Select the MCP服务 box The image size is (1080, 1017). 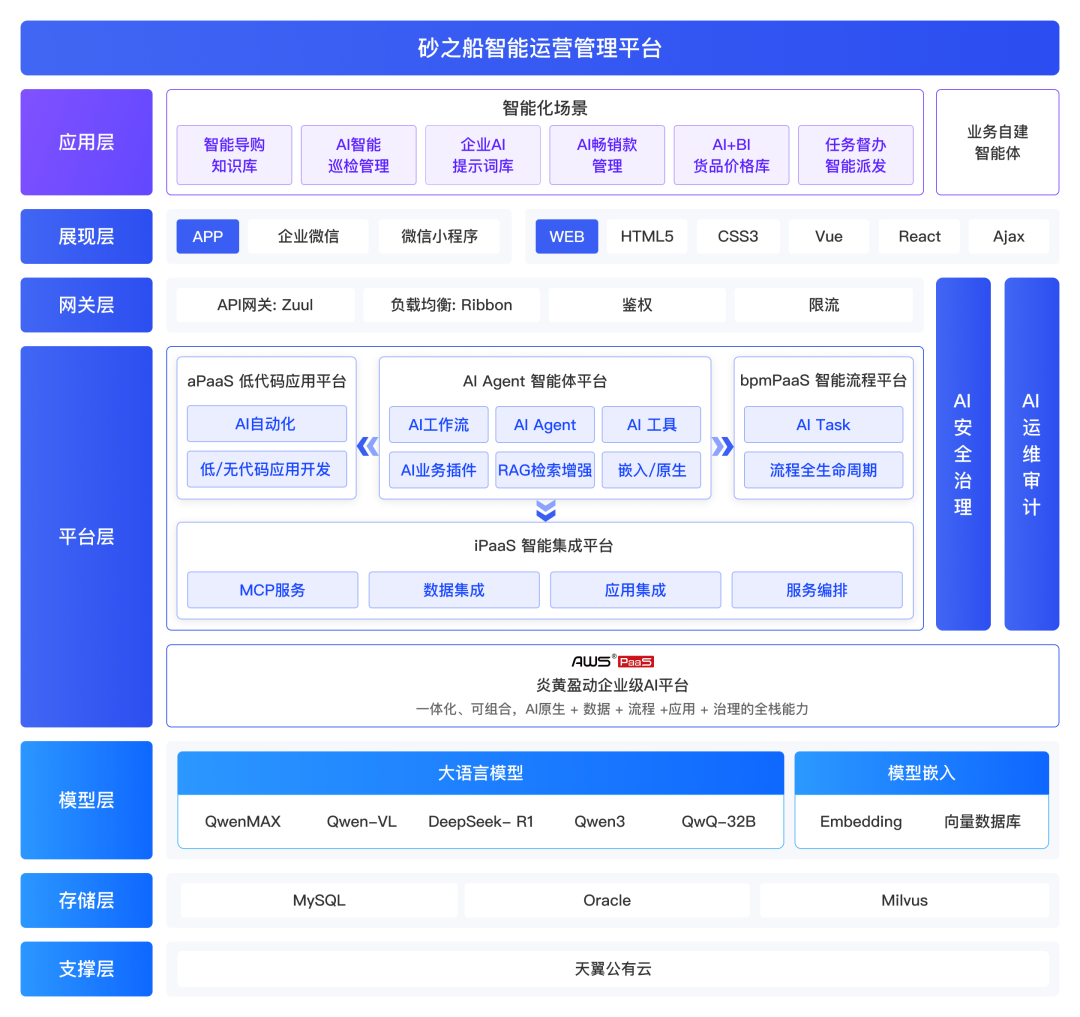tap(273, 590)
